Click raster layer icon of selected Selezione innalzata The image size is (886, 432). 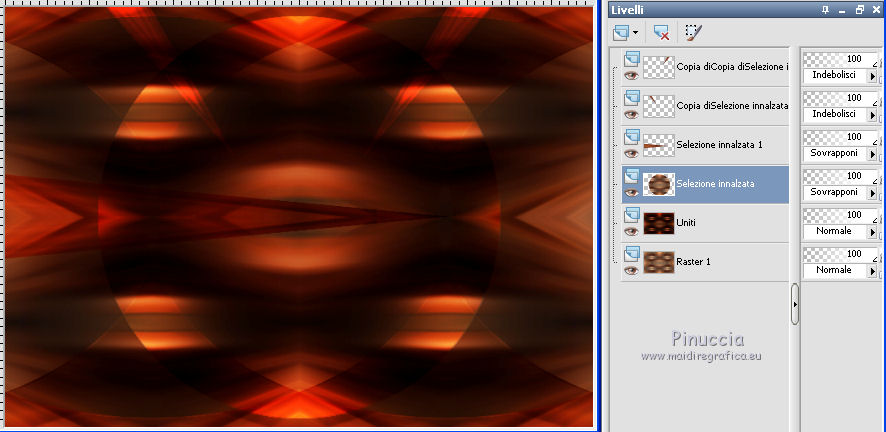click(x=632, y=175)
